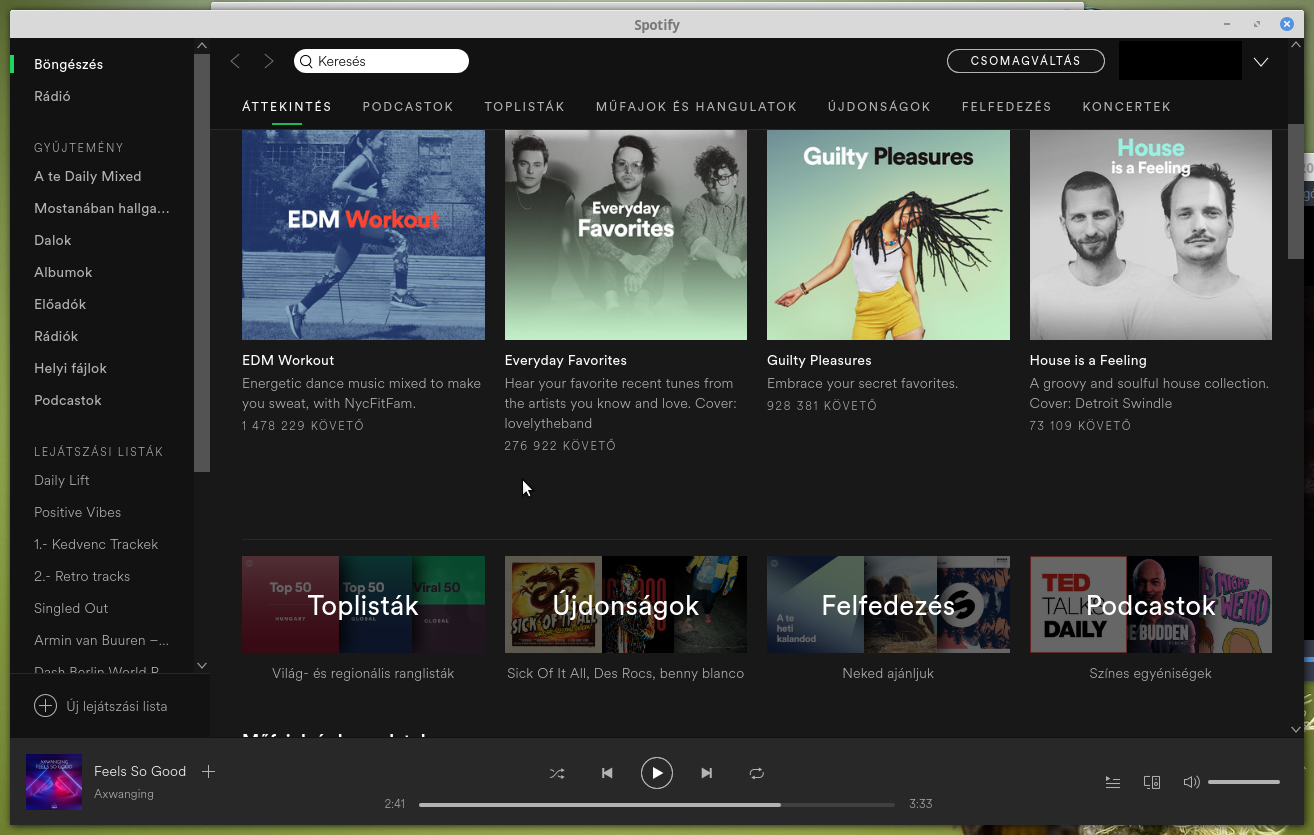Click the Feels So Good track title
Viewport: 1314px width, 835px height.
click(x=140, y=771)
